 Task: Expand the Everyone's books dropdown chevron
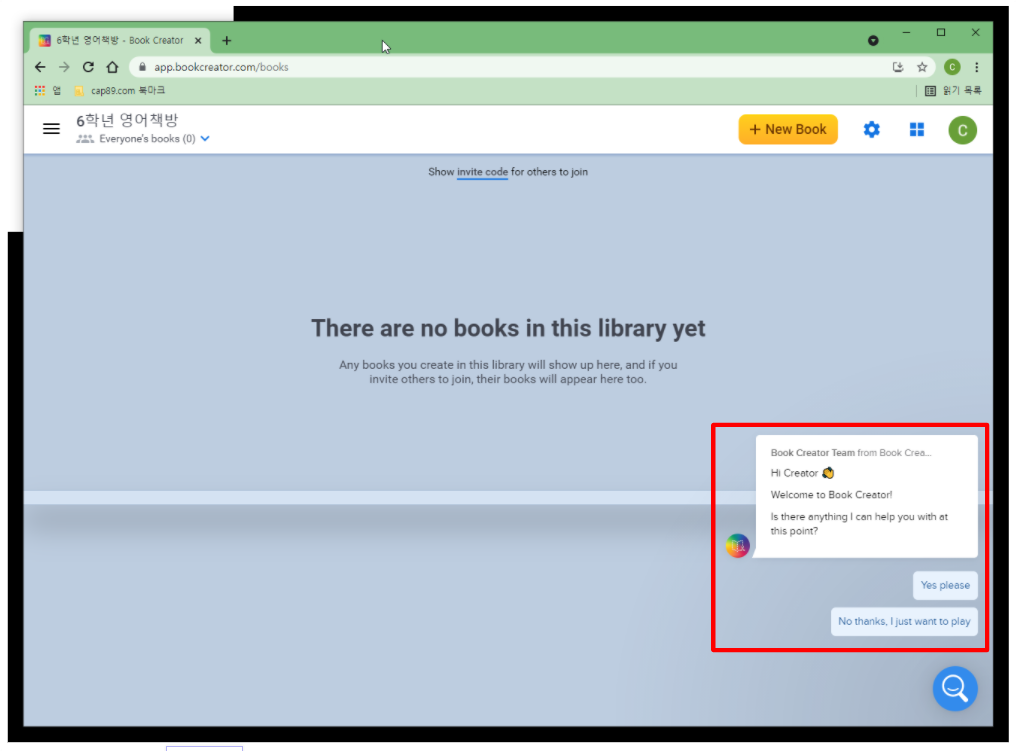point(205,139)
